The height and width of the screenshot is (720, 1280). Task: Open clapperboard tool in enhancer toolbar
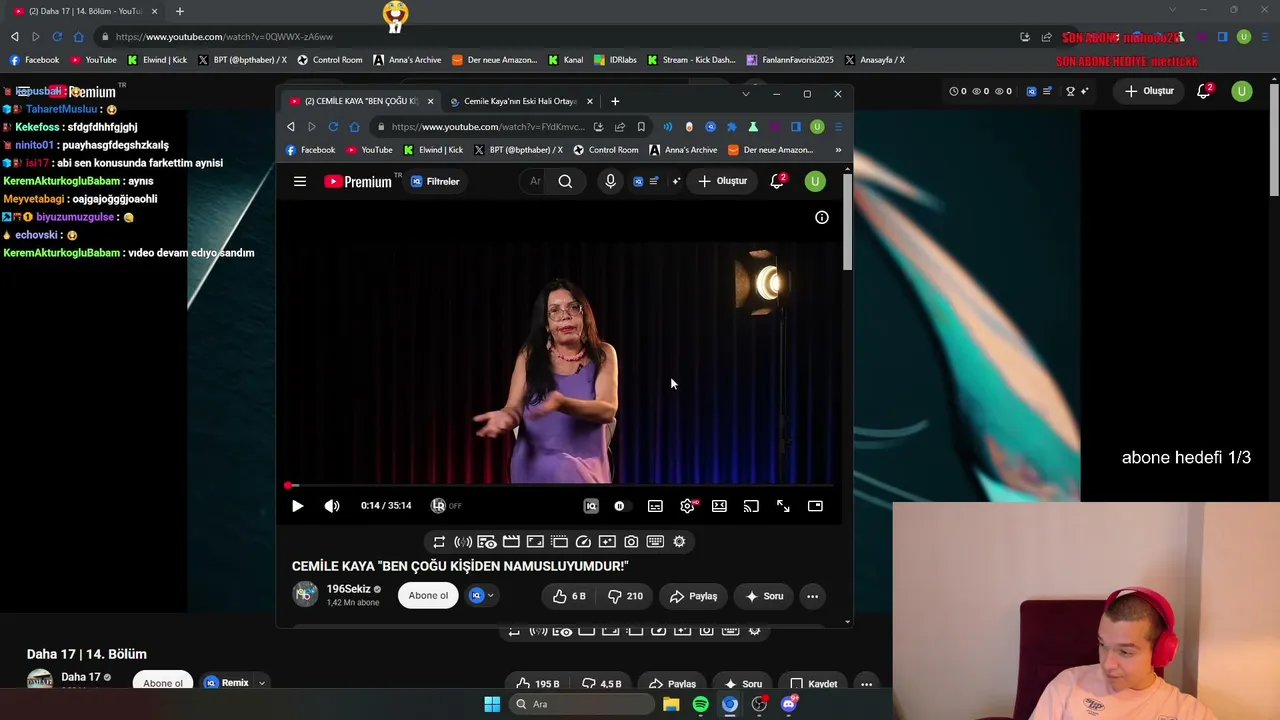pyautogui.click(x=511, y=542)
